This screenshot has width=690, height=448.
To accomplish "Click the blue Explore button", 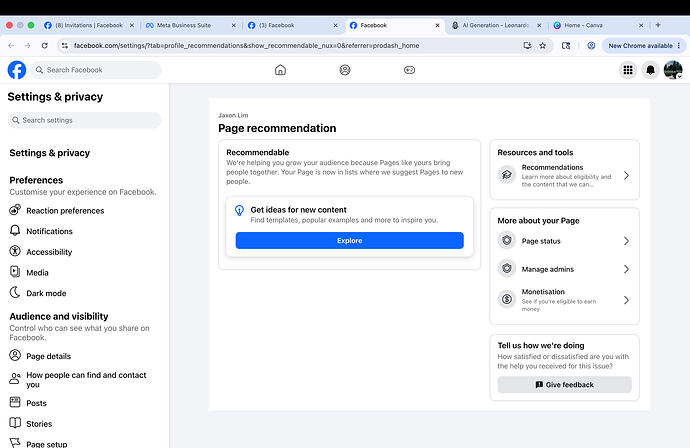I will (349, 240).
